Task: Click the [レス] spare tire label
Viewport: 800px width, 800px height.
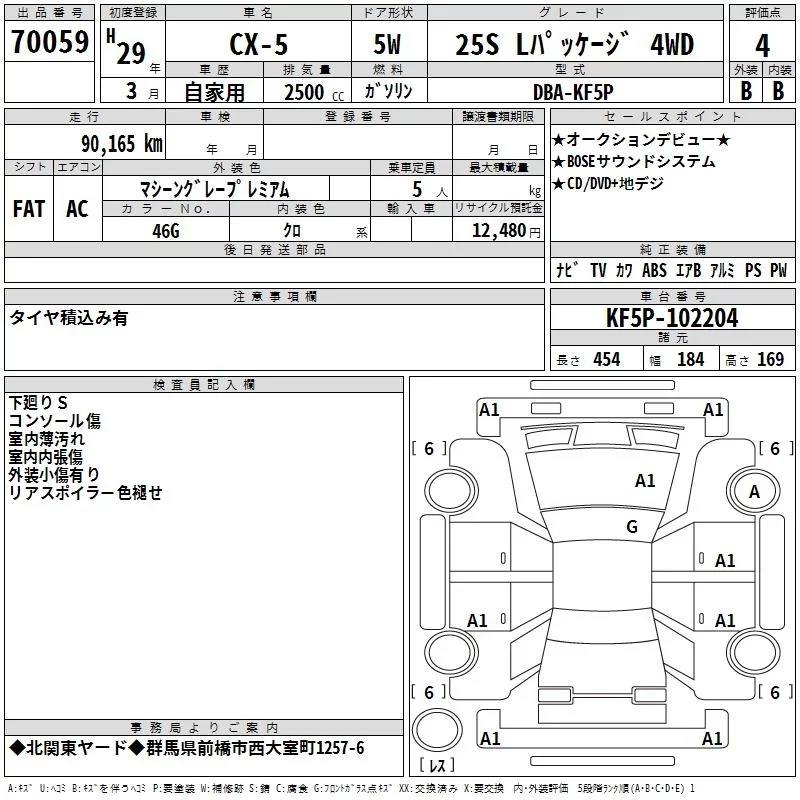Action: 437,765
